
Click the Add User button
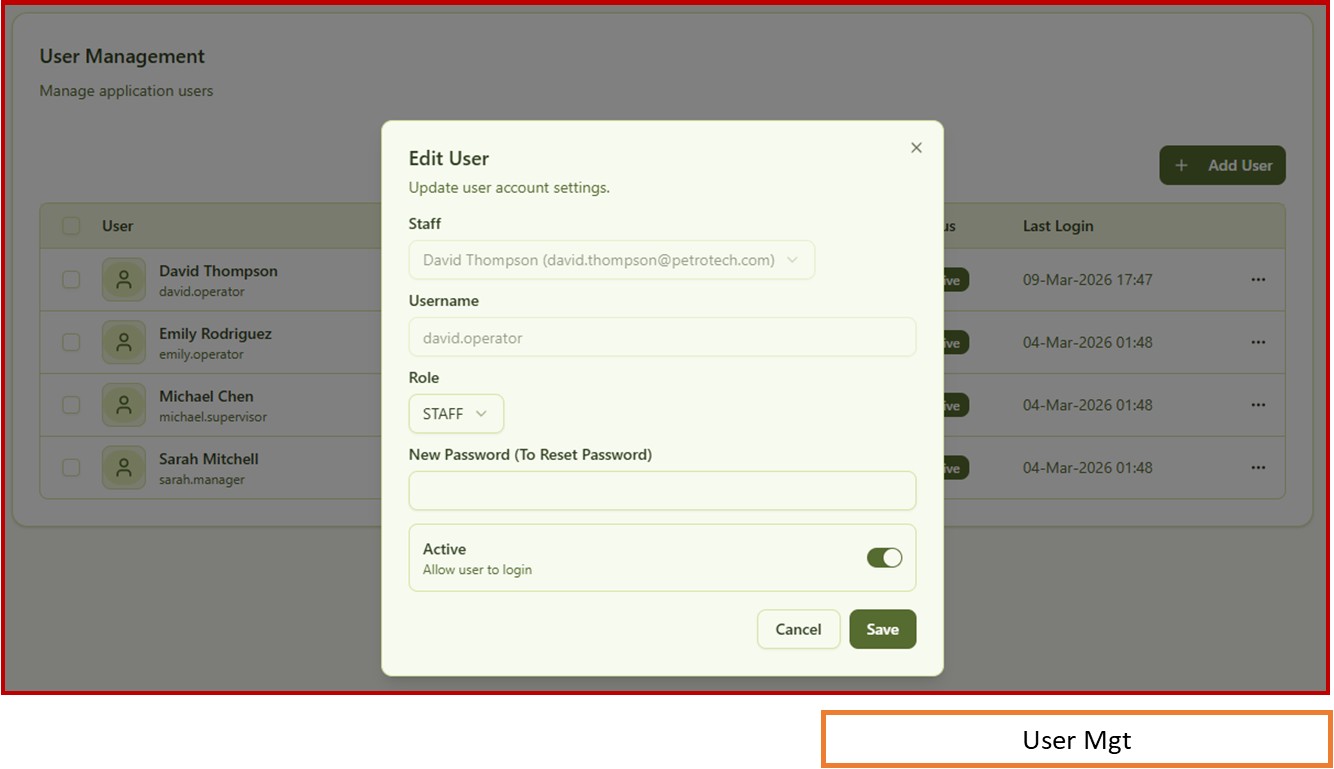(x=1222, y=166)
